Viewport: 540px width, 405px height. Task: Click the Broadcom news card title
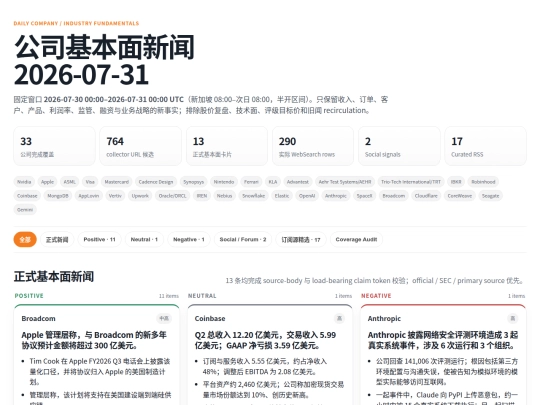point(38,319)
